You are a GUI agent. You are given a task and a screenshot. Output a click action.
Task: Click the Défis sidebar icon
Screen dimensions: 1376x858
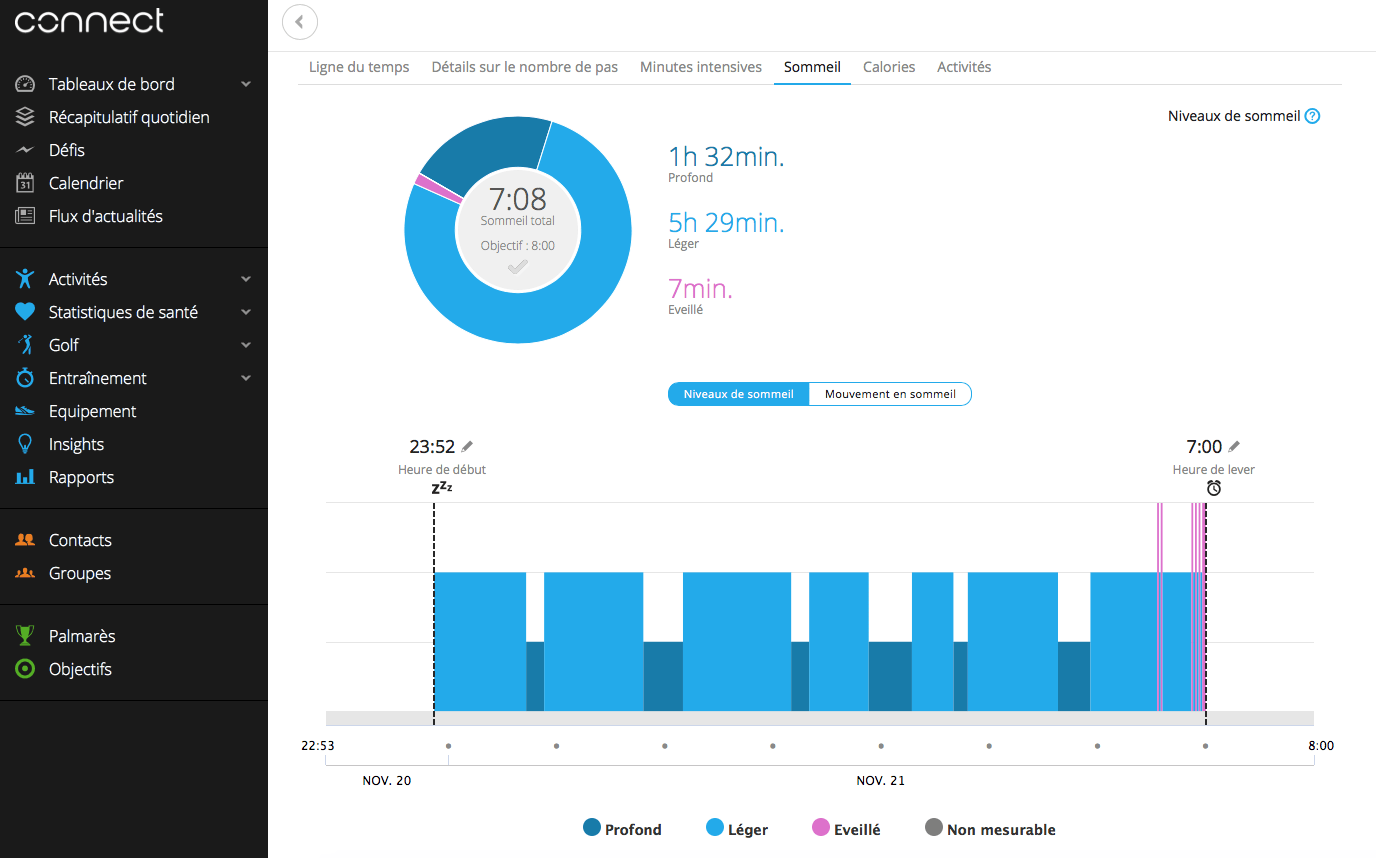[24, 149]
